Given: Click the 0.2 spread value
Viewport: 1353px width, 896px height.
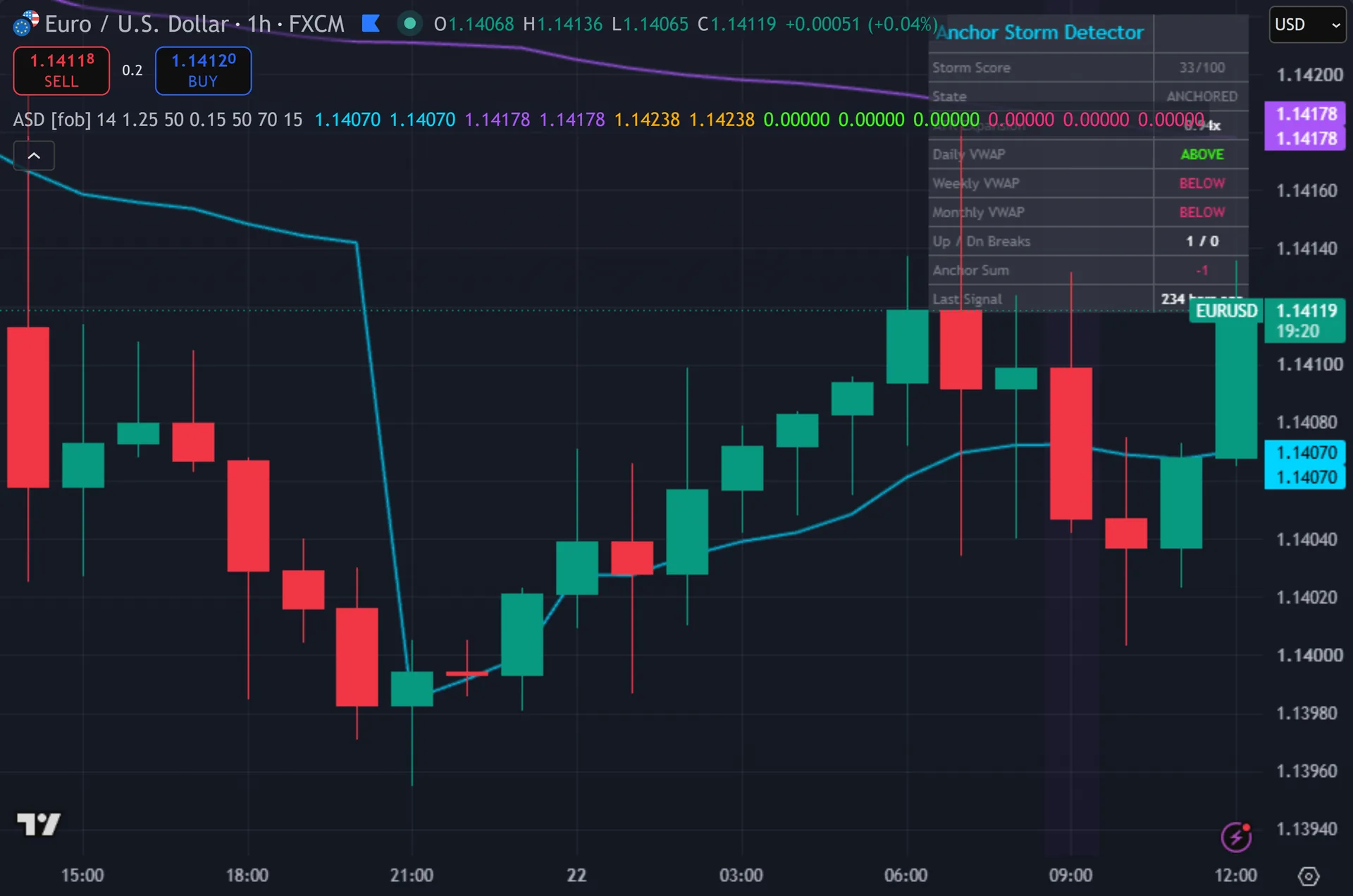Looking at the screenshot, I should click(132, 70).
